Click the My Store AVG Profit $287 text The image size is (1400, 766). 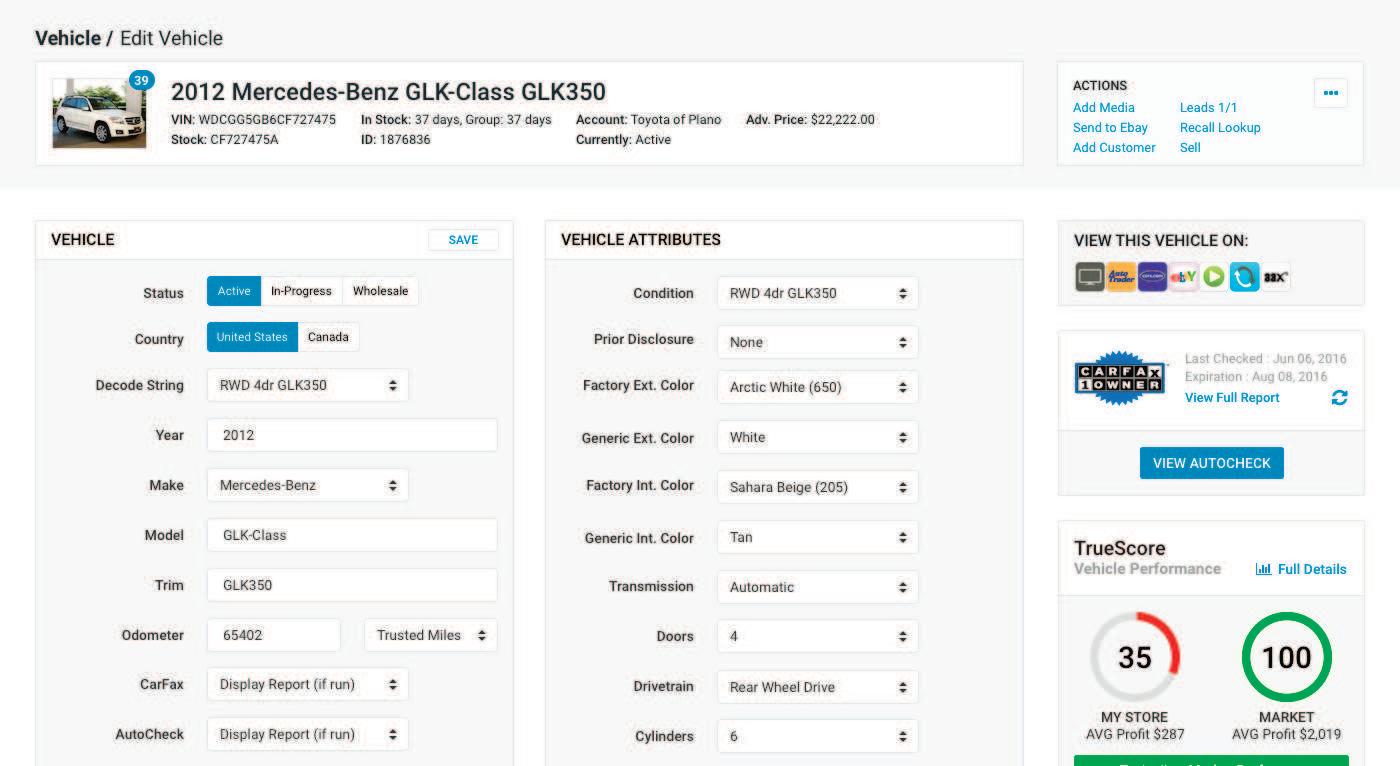(1135, 734)
